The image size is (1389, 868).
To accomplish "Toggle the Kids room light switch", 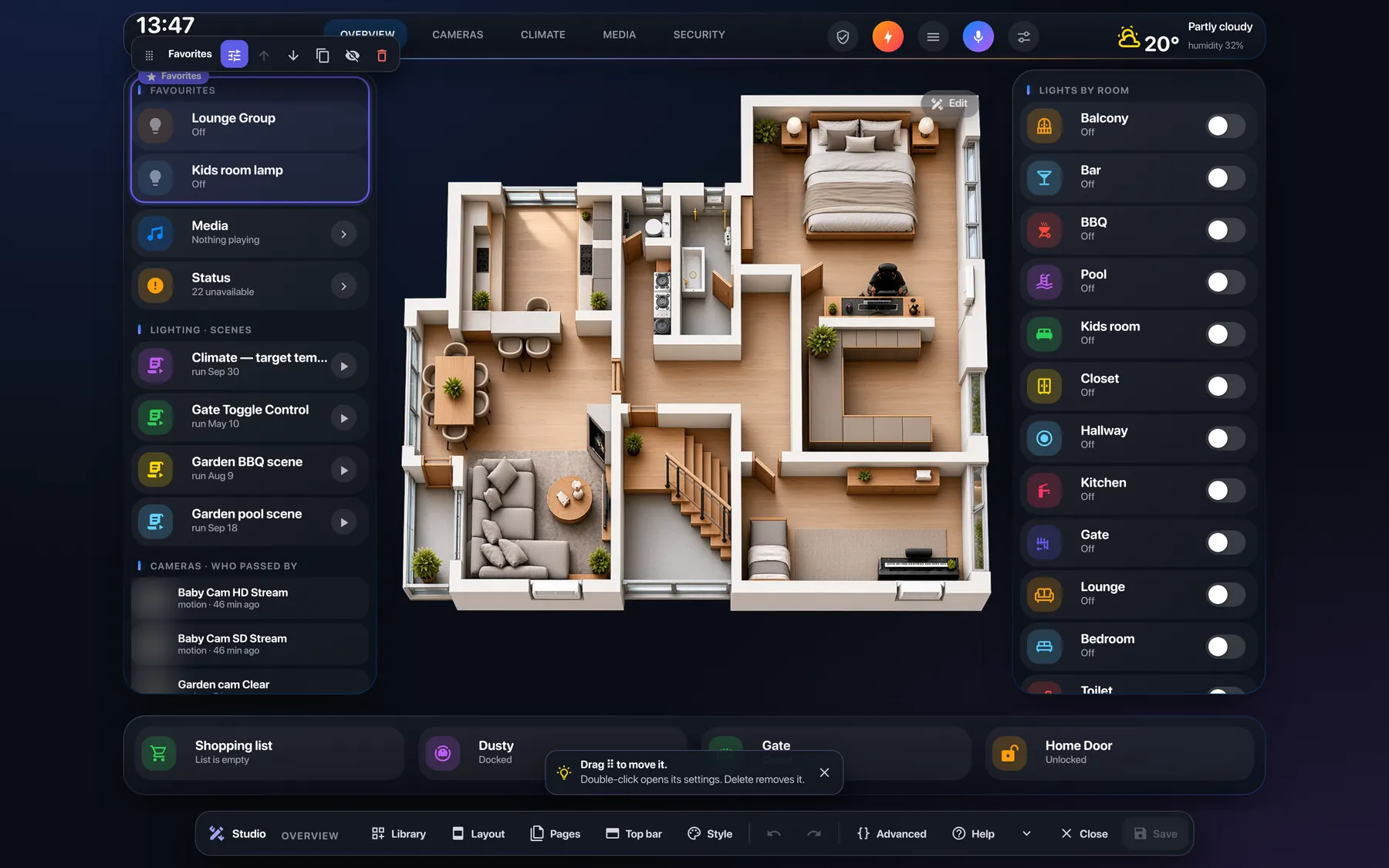I will 1225,334.
